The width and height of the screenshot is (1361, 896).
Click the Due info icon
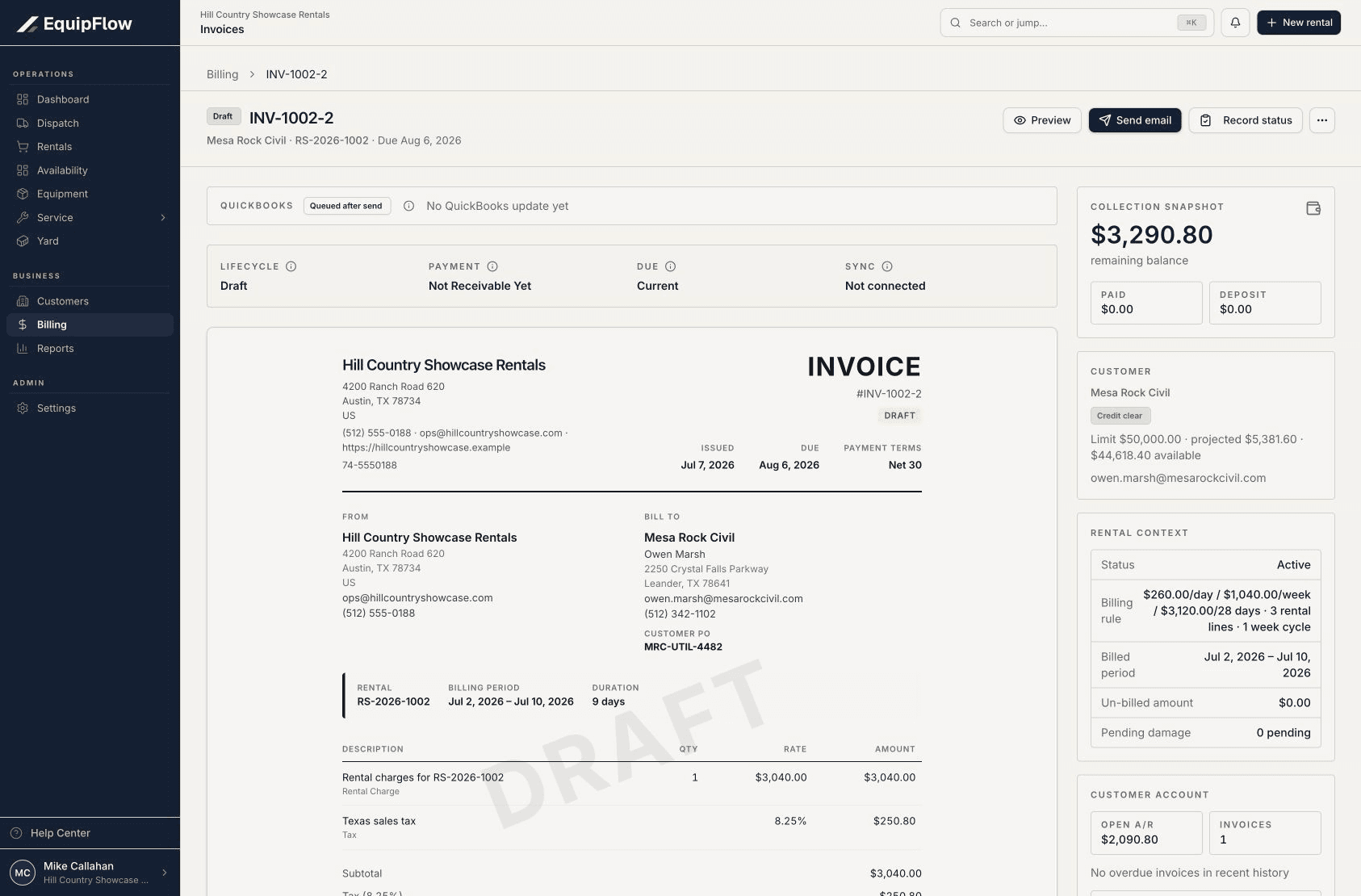pos(670,266)
